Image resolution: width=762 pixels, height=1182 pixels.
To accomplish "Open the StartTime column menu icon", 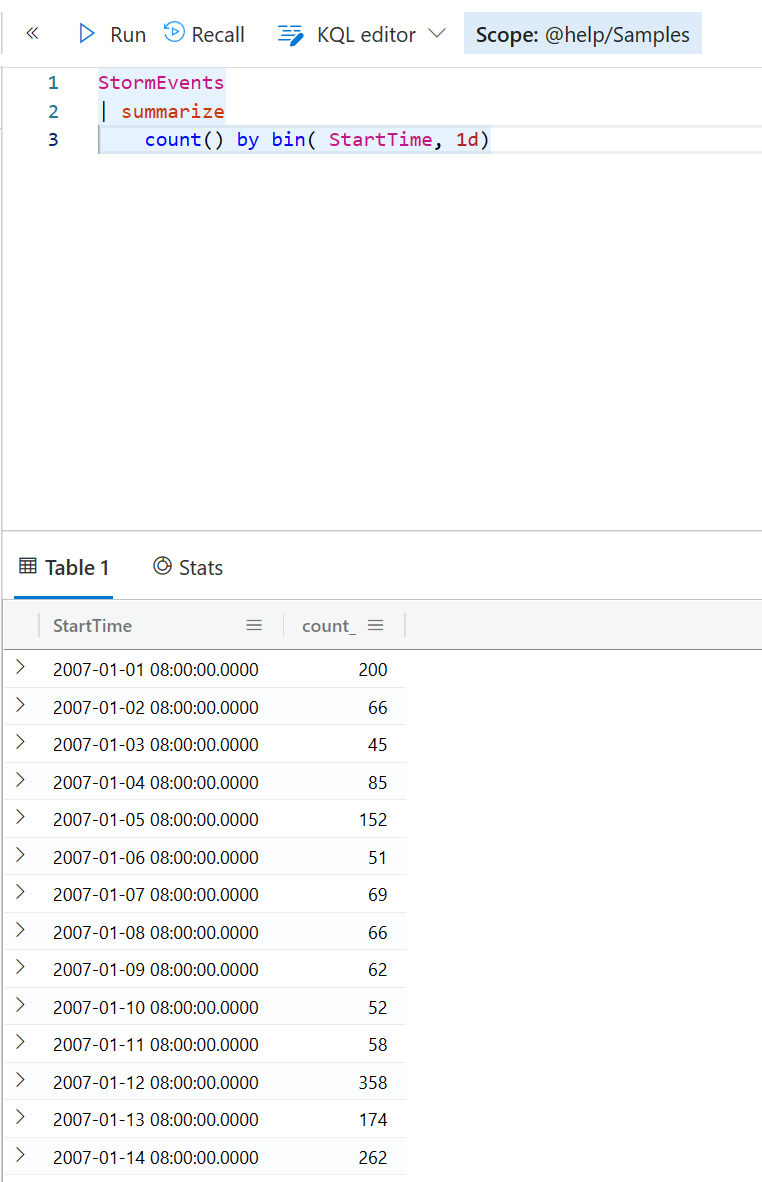I will 254,625.
